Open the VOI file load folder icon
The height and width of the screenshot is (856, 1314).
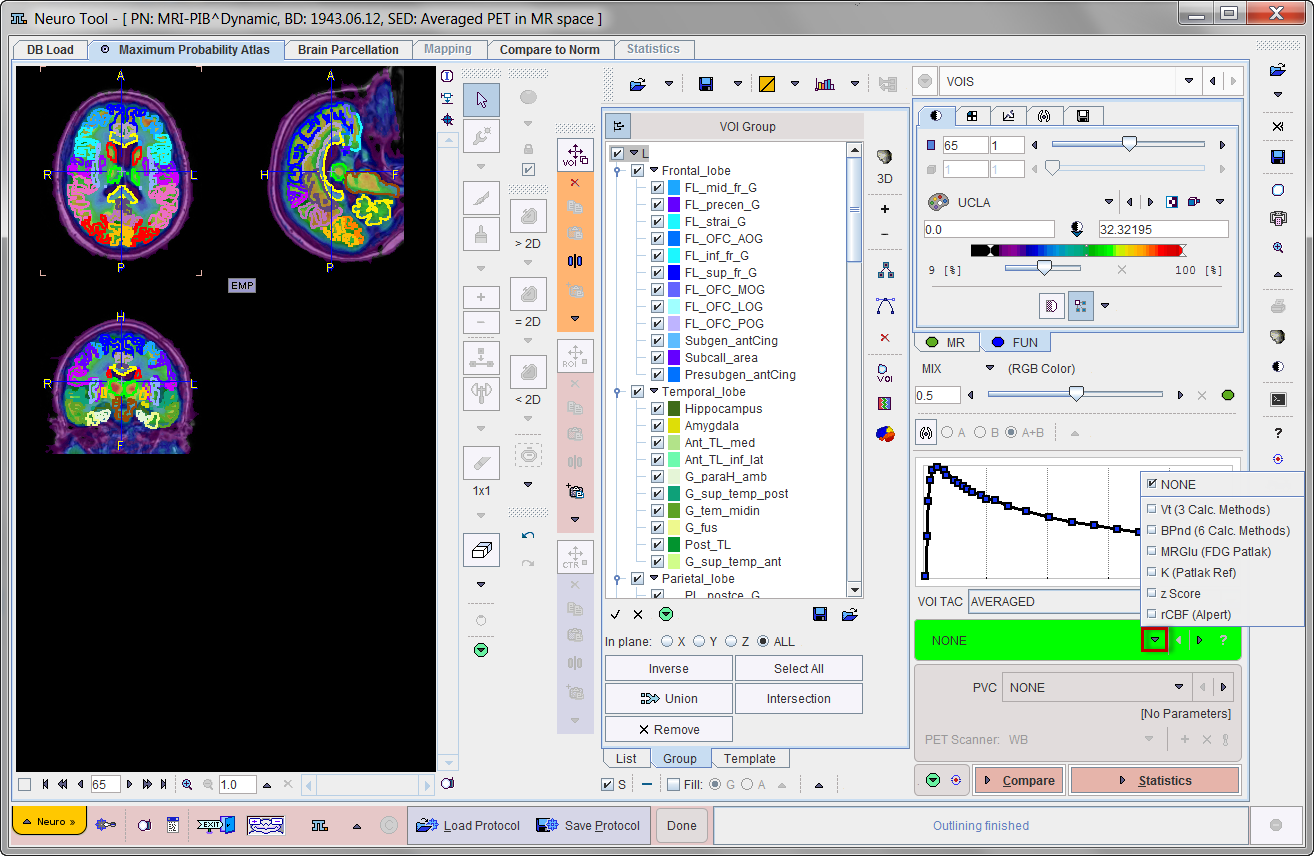(x=639, y=84)
